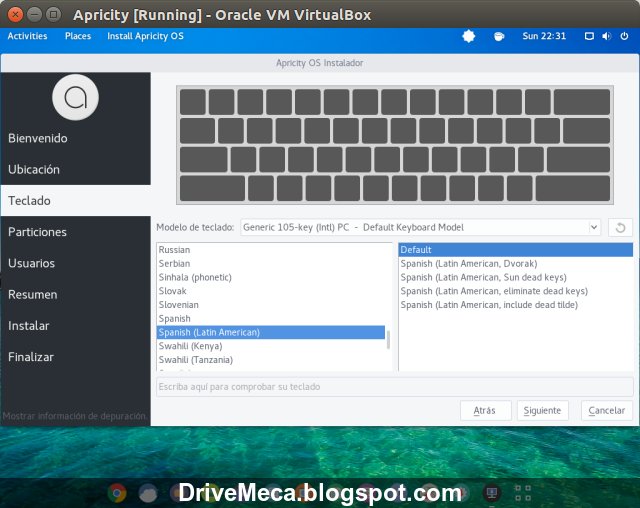This screenshot has height=508, width=640.
Task: Select Swahili (Kenya) layout
Action: tap(271, 346)
